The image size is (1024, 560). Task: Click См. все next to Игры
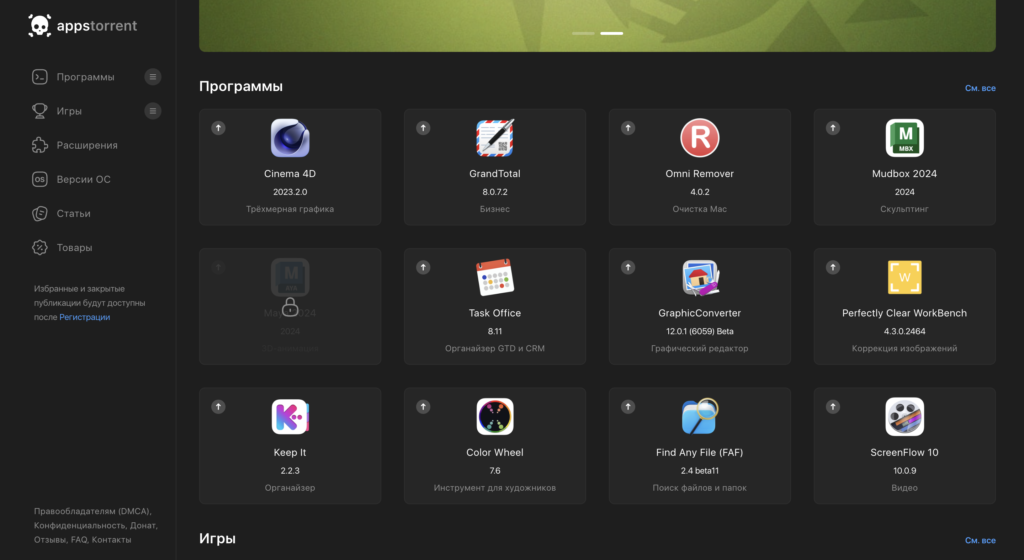tap(980, 540)
